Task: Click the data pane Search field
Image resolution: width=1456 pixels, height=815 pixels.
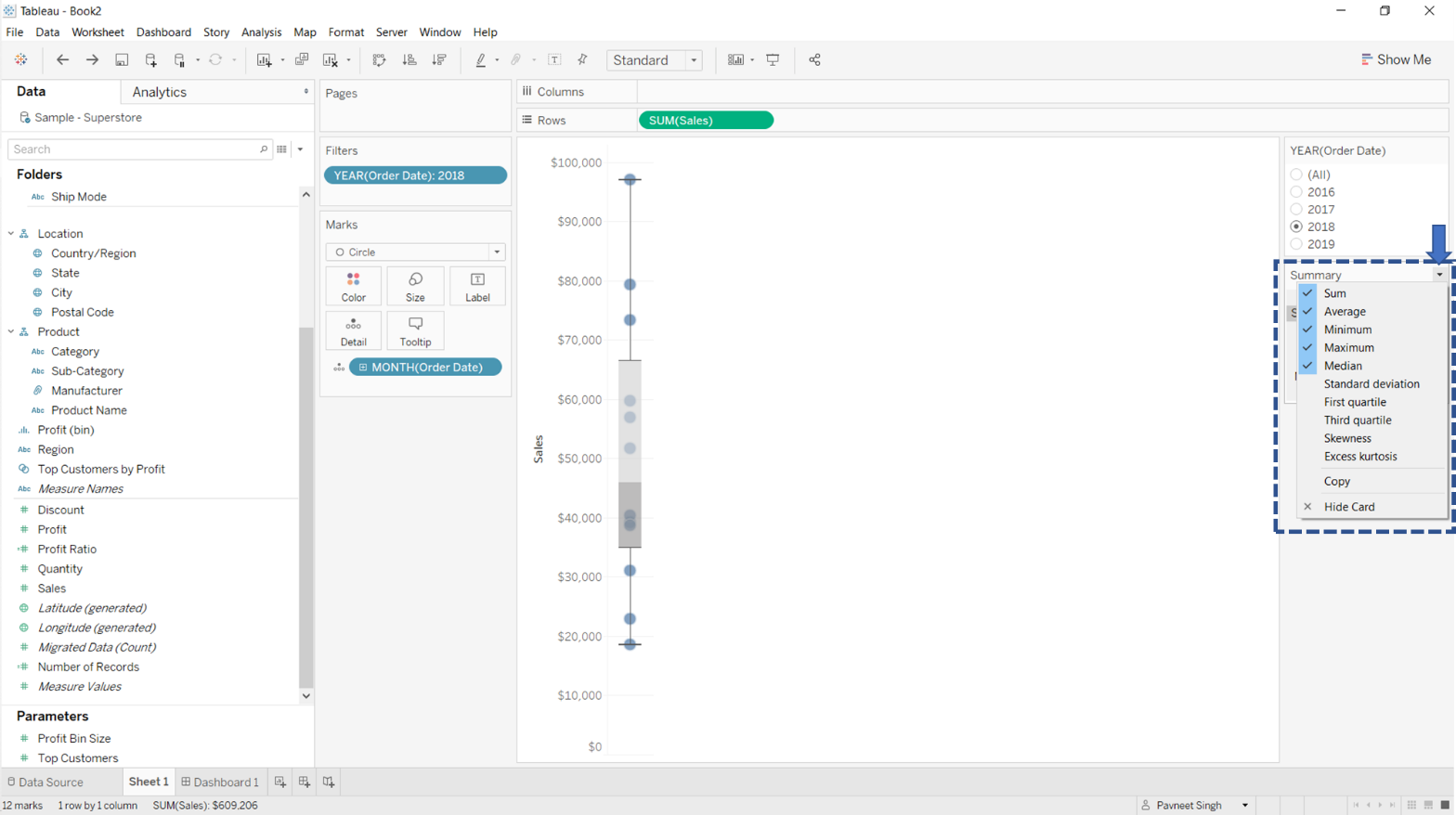Action: tap(139, 149)
